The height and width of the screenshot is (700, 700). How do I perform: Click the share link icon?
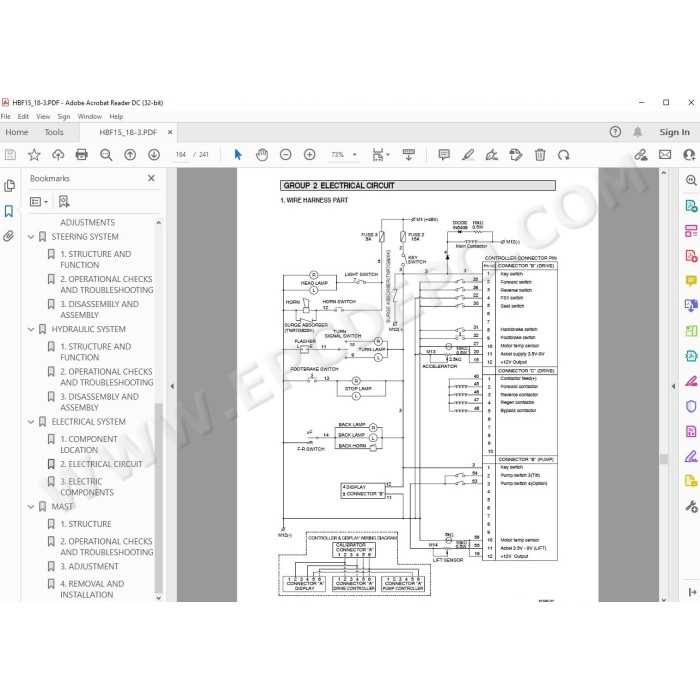(x=641, y=155)
